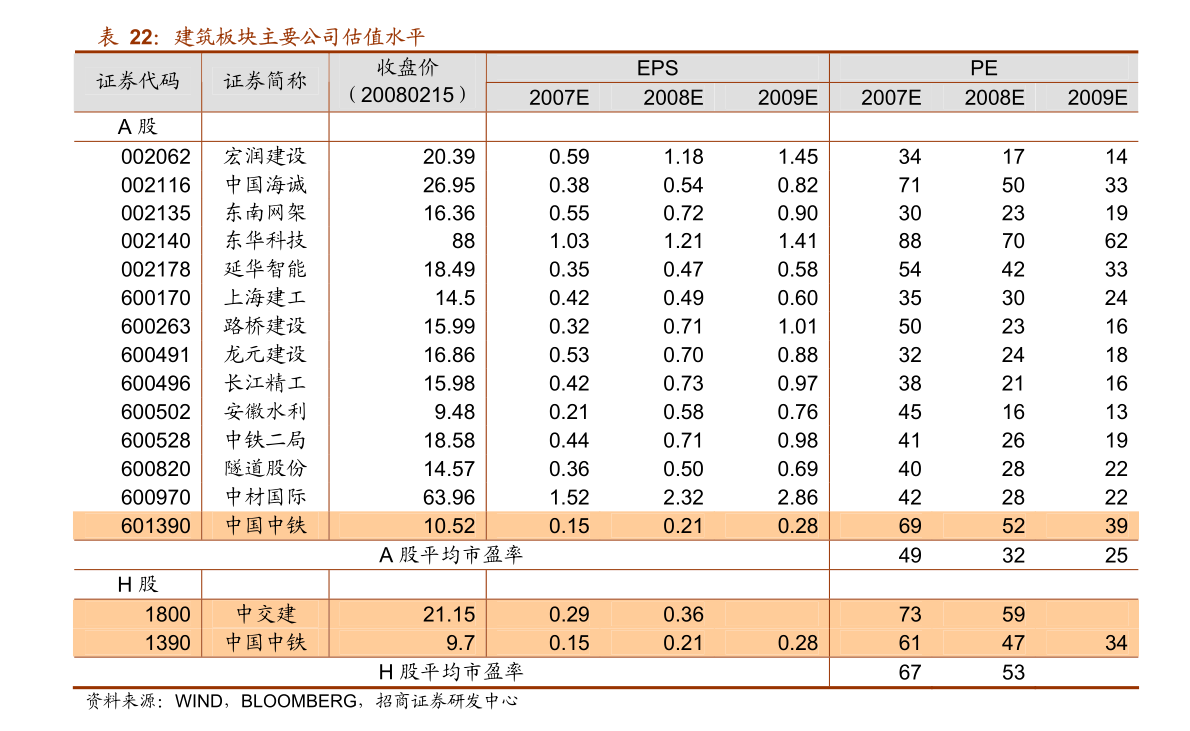
Task: Click the 收盘价（20080215）header cell
Action: tap(406, 82)
